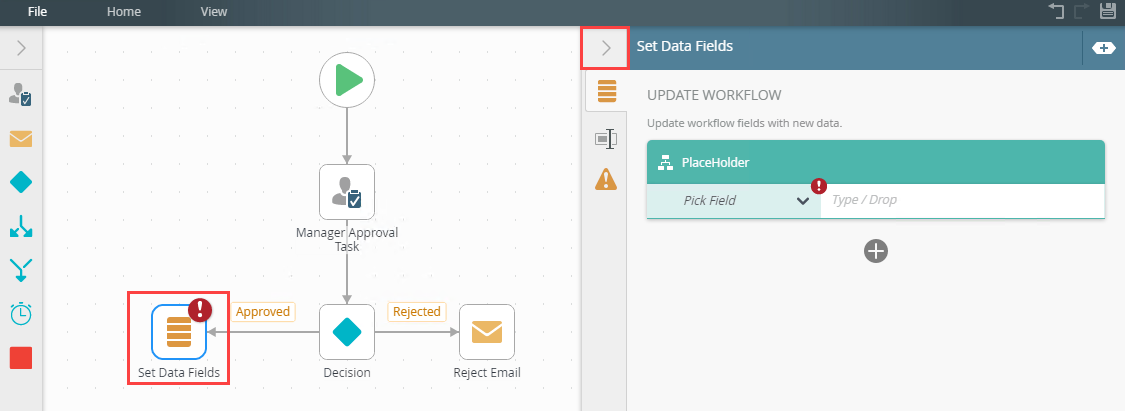Add another field with the plus button
1125x411 pixels.
point(876,251)
